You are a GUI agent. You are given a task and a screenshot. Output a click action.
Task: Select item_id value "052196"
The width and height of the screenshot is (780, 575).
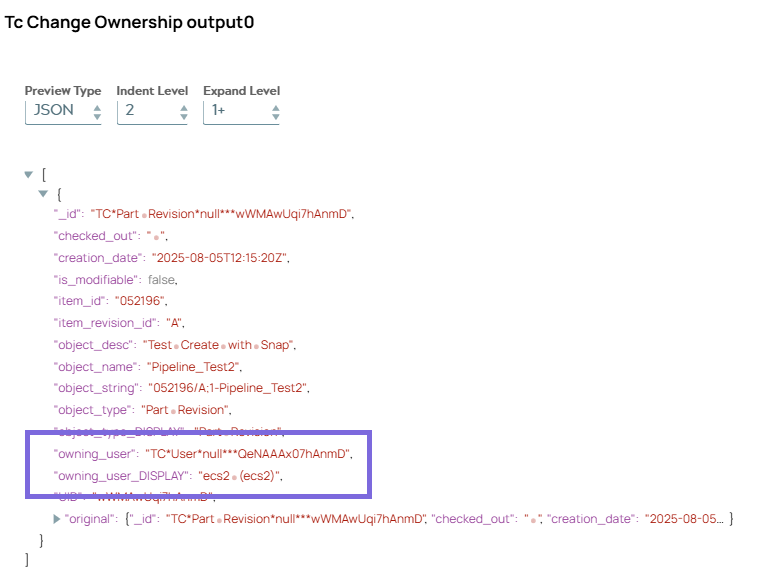(140, 301)
